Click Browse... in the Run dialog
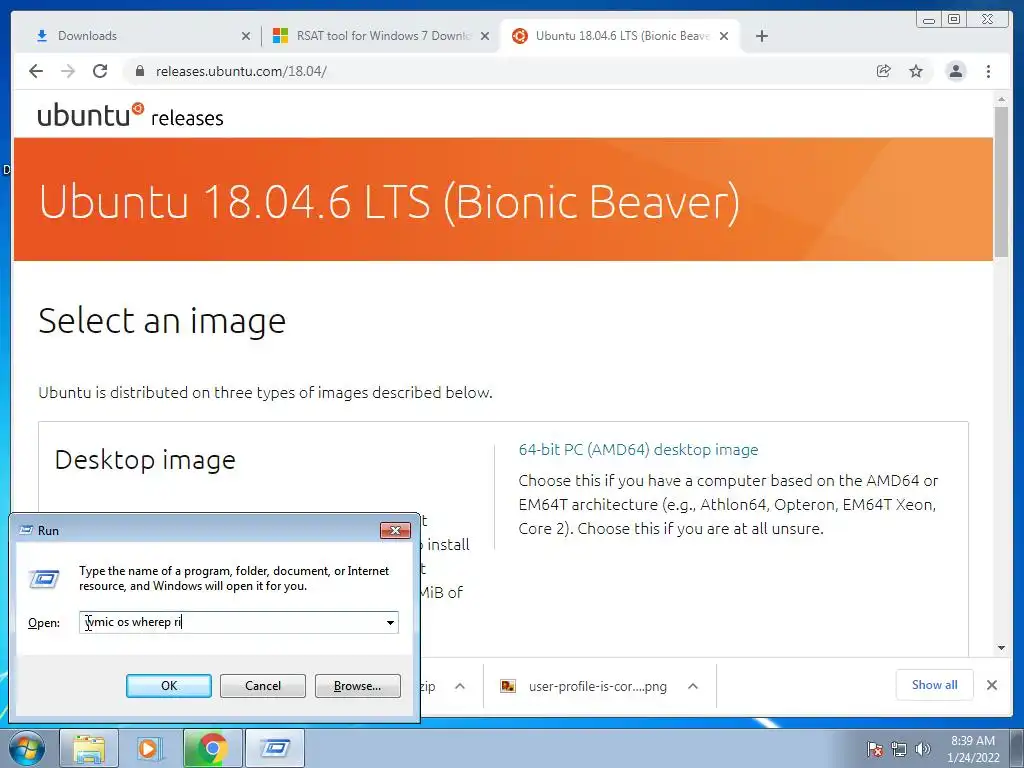The height and width of the screenshot is (768, 1024). point(357,686)
